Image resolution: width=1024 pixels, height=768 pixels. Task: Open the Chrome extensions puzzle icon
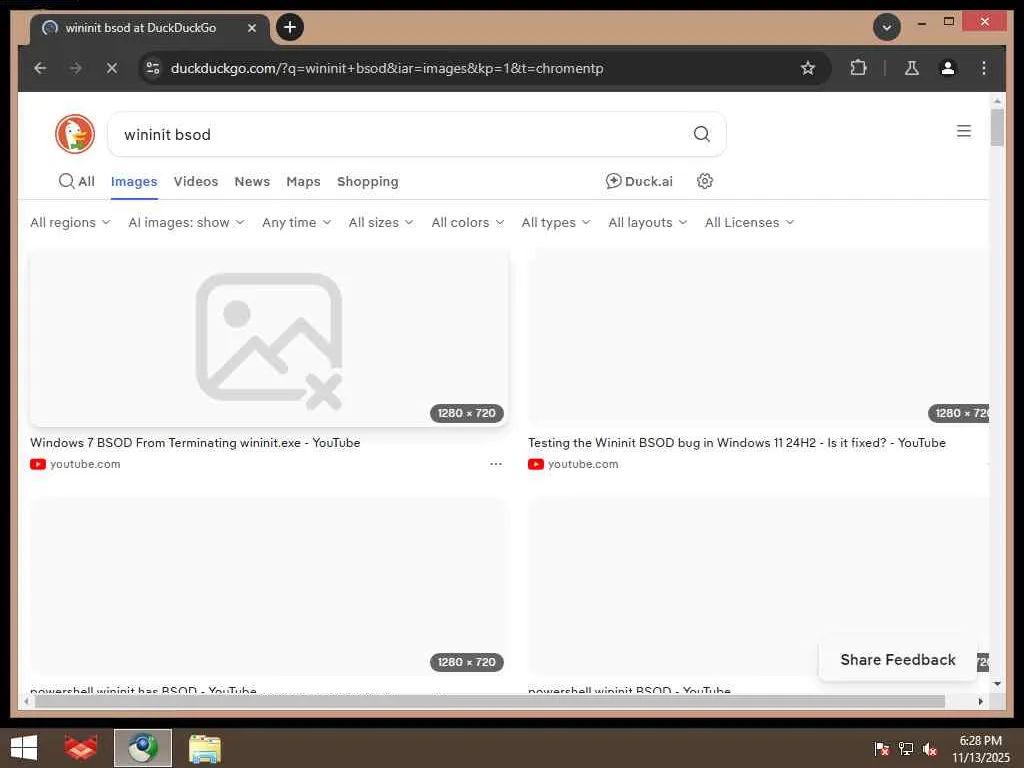[x=858, y=68]
